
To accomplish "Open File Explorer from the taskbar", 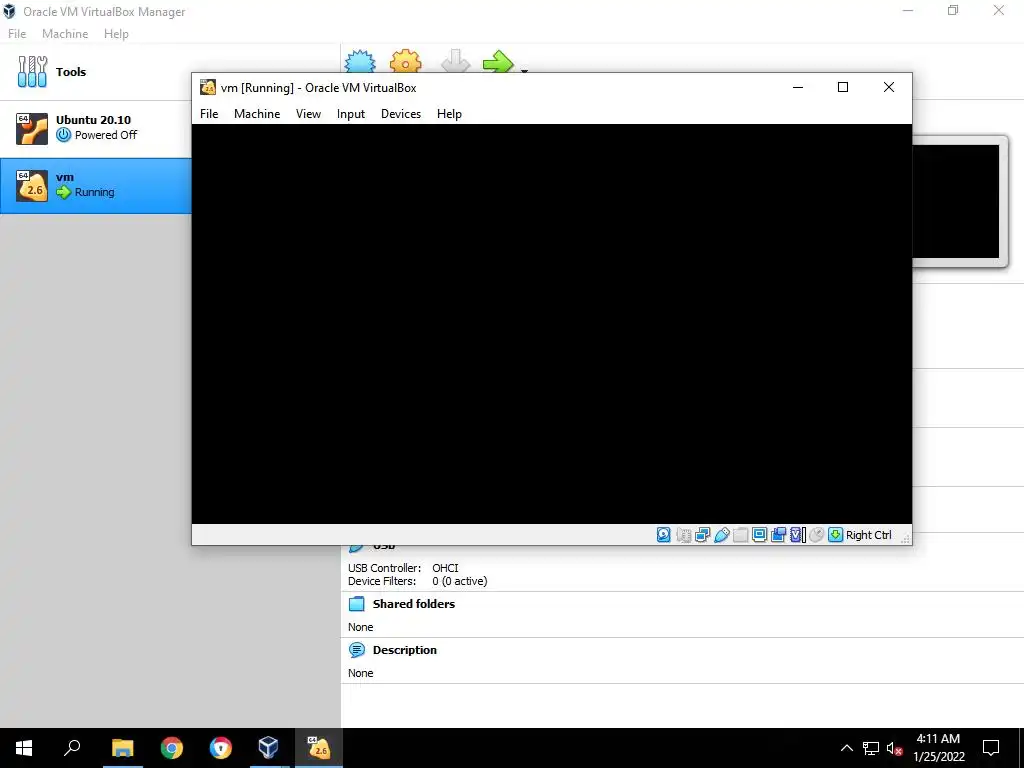I will tap(122, 748).
